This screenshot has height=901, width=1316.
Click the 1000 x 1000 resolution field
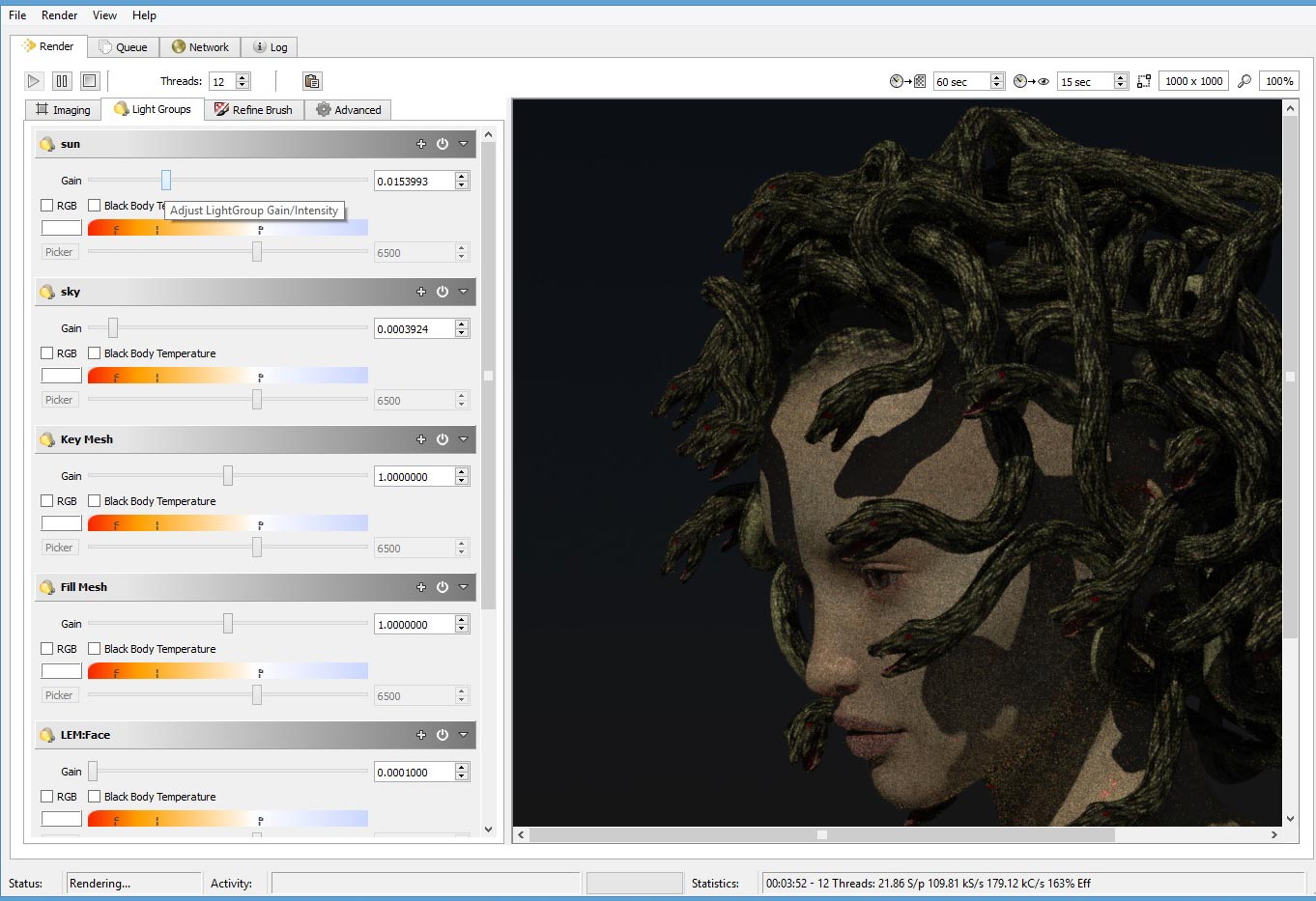1194,81
